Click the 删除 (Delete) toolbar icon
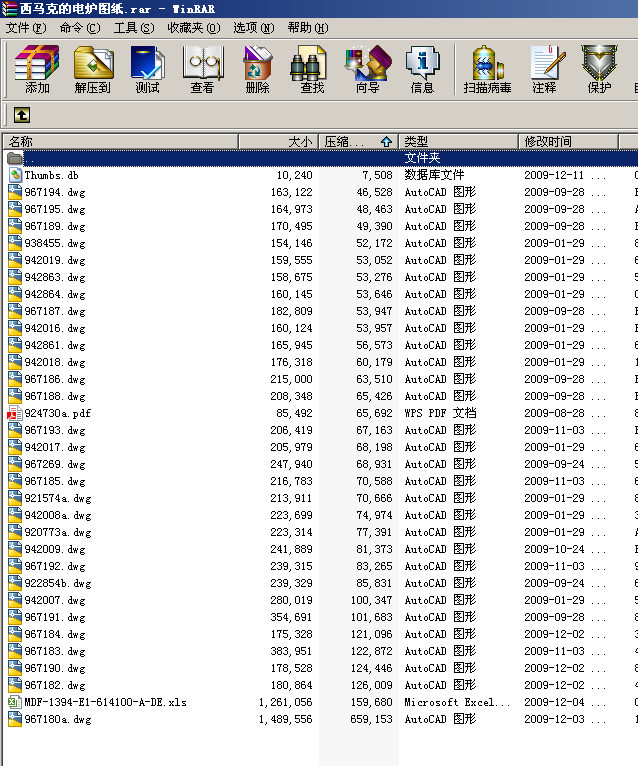 [x=257, y=69]
